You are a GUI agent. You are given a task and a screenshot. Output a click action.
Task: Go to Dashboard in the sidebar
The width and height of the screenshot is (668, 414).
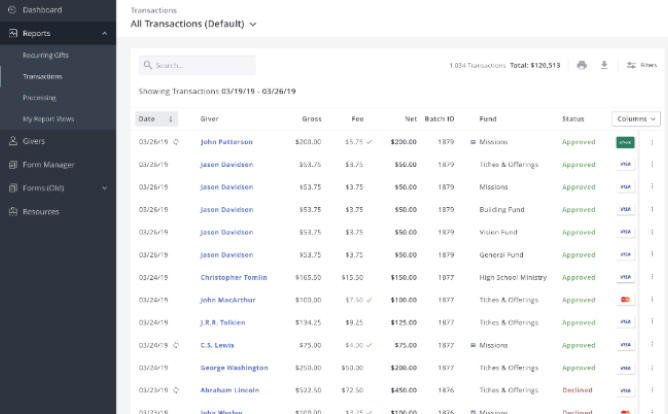click(x=41, y=10)
